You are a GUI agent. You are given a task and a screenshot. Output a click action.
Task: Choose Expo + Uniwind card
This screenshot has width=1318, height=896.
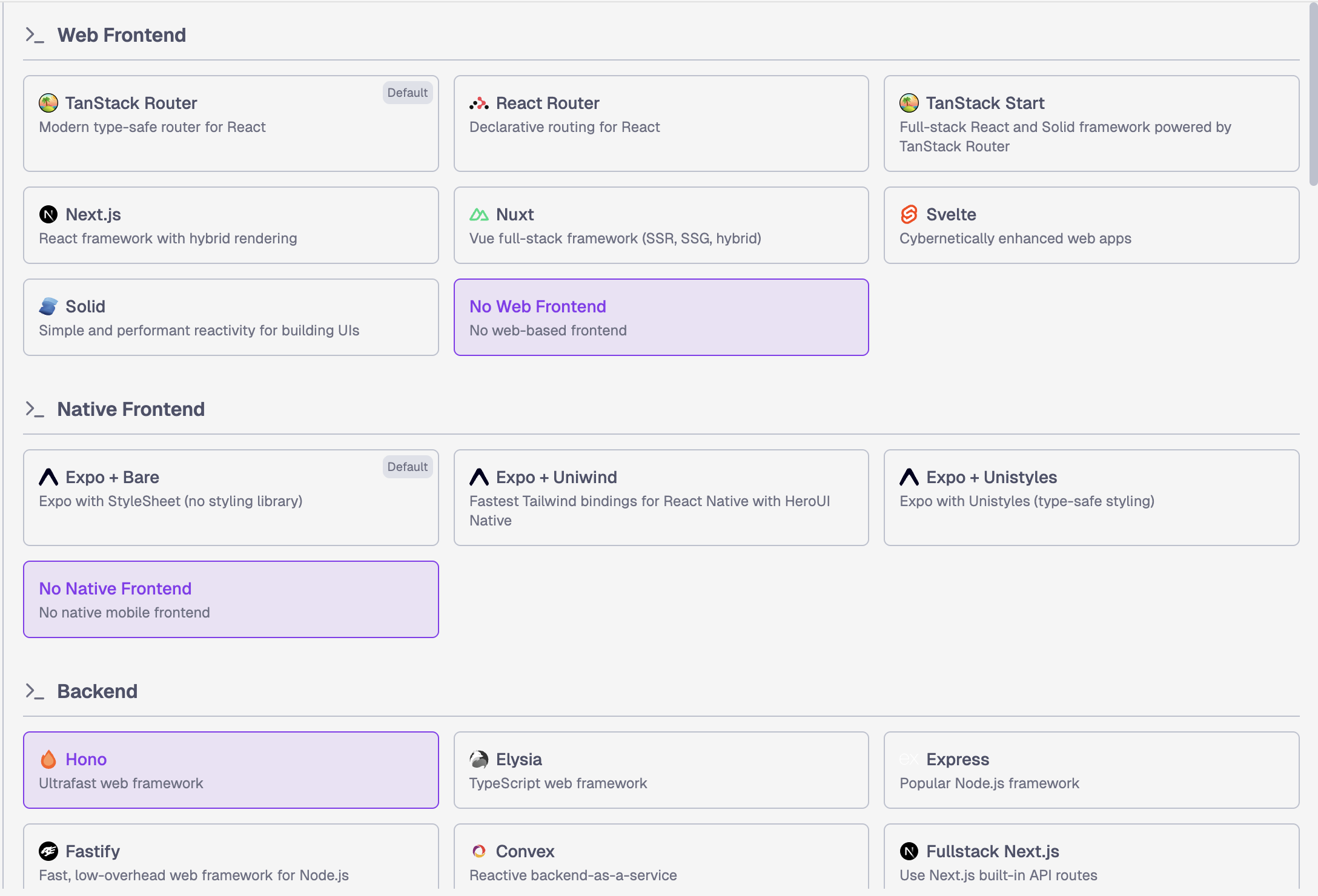pyautogui.click(x=661, y=498)
